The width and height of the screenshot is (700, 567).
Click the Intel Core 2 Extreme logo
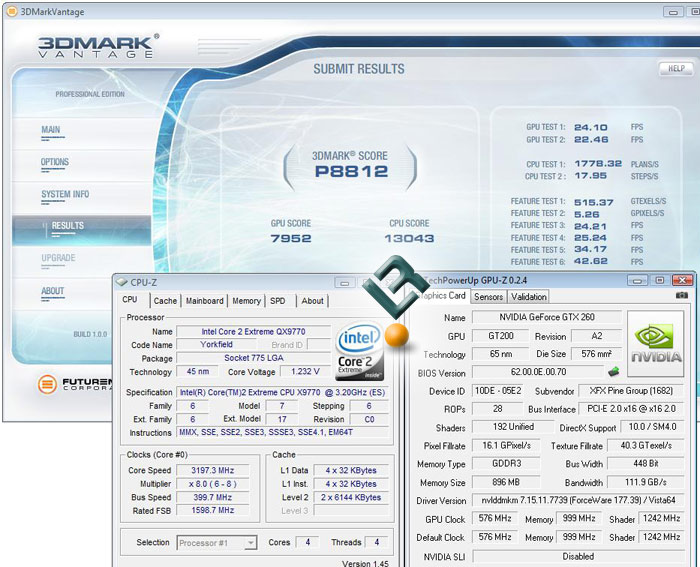pyautogui.click(x=360, y=351)
